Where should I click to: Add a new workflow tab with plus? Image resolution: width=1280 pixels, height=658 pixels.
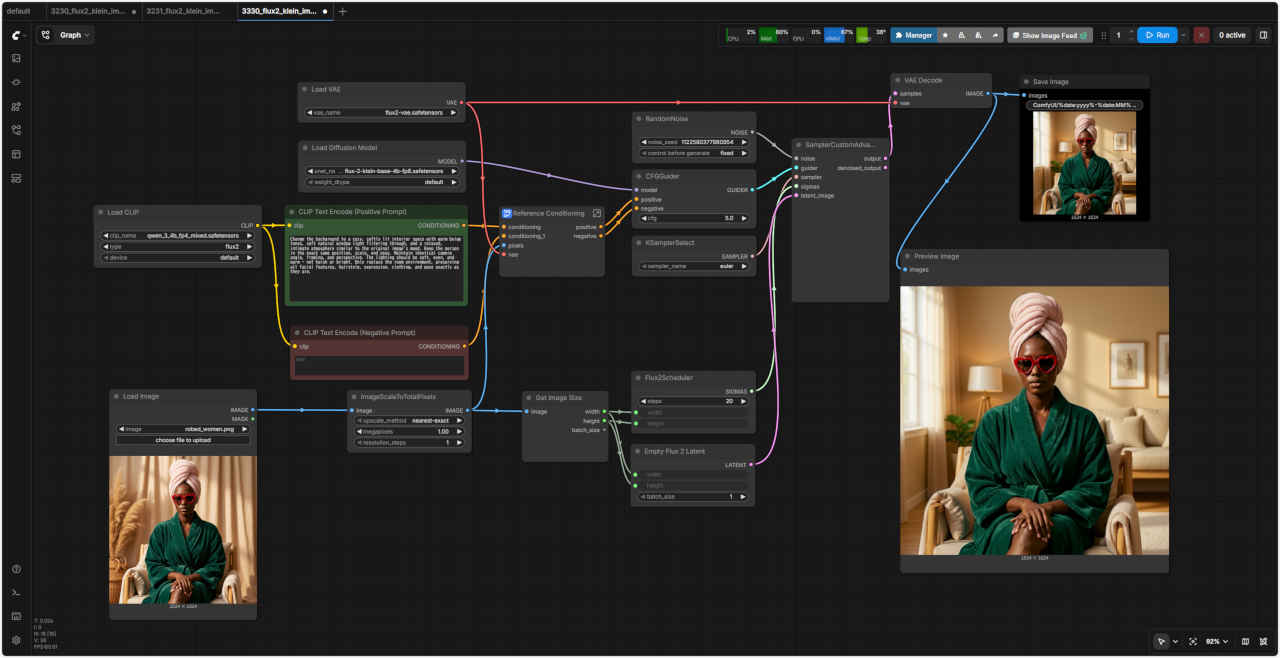point(343,11)
